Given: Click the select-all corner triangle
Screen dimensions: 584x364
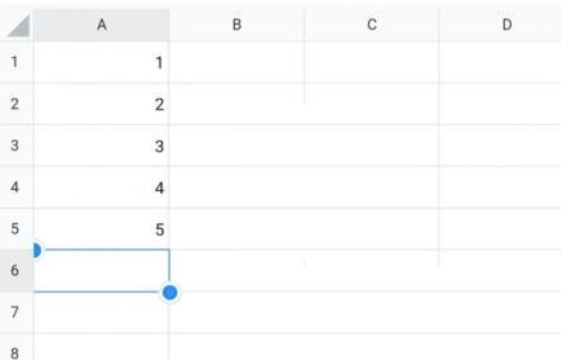Looking at the screenshot, I should (x=19, y=26).
